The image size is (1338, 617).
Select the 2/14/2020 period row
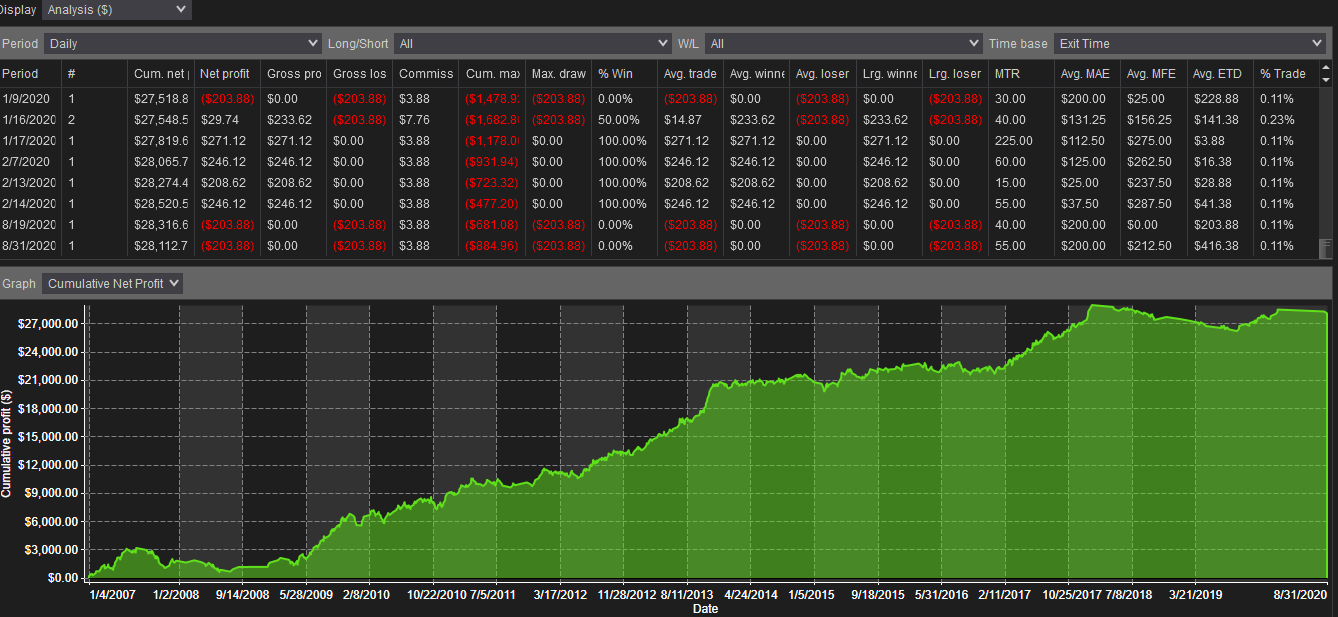click(x=659, y=204)
